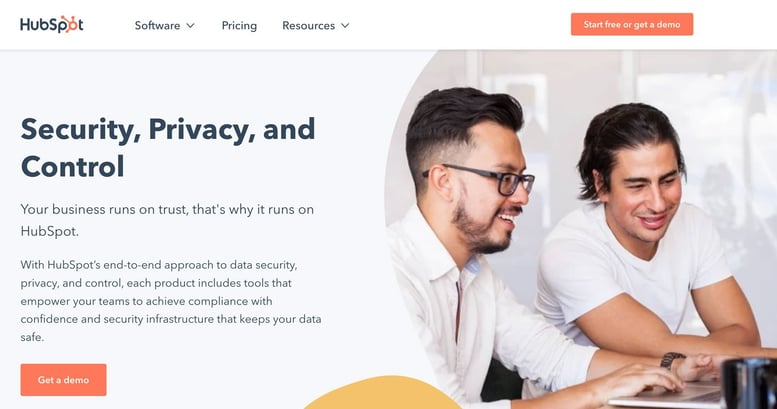Click the data security description paragraph
This screenshot has height=409, width=777.
pos(171,301)
